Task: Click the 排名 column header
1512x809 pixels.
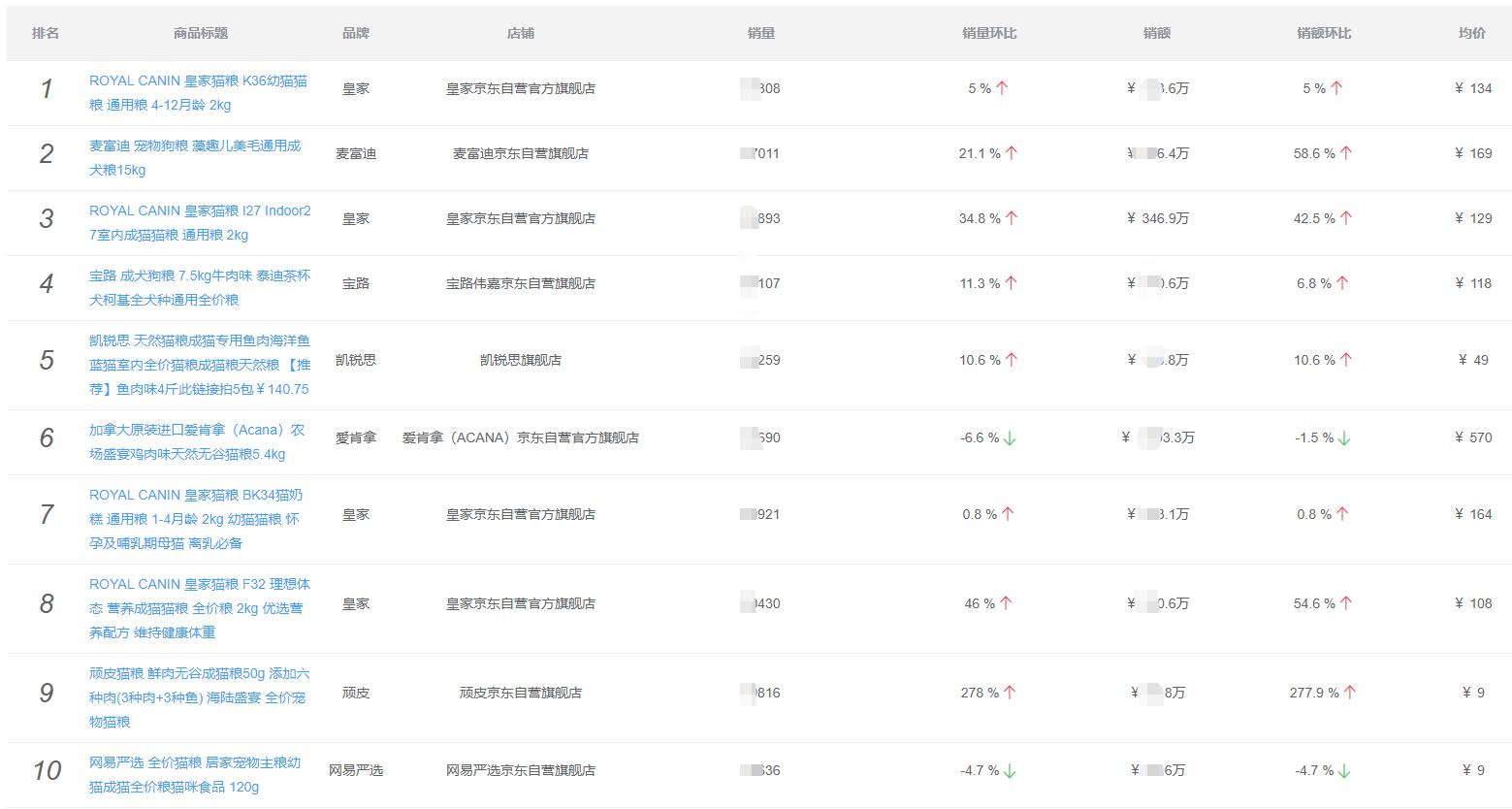Action: [46, 33]
